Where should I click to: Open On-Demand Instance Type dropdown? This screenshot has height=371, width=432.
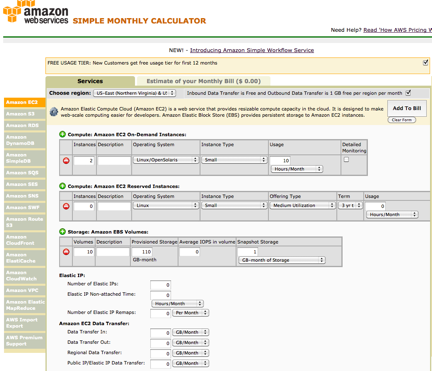(x=234, y=160)
